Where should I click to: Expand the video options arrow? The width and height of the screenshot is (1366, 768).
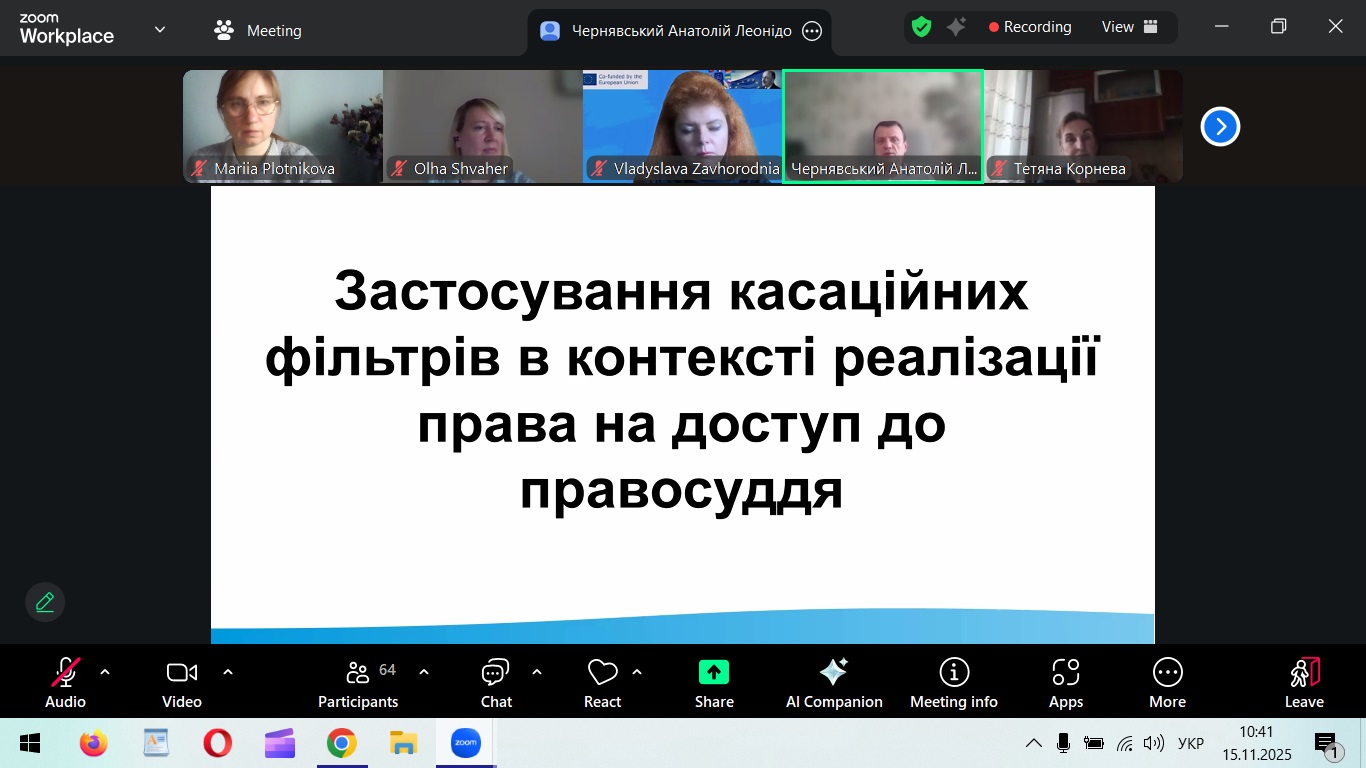point(228,672)
